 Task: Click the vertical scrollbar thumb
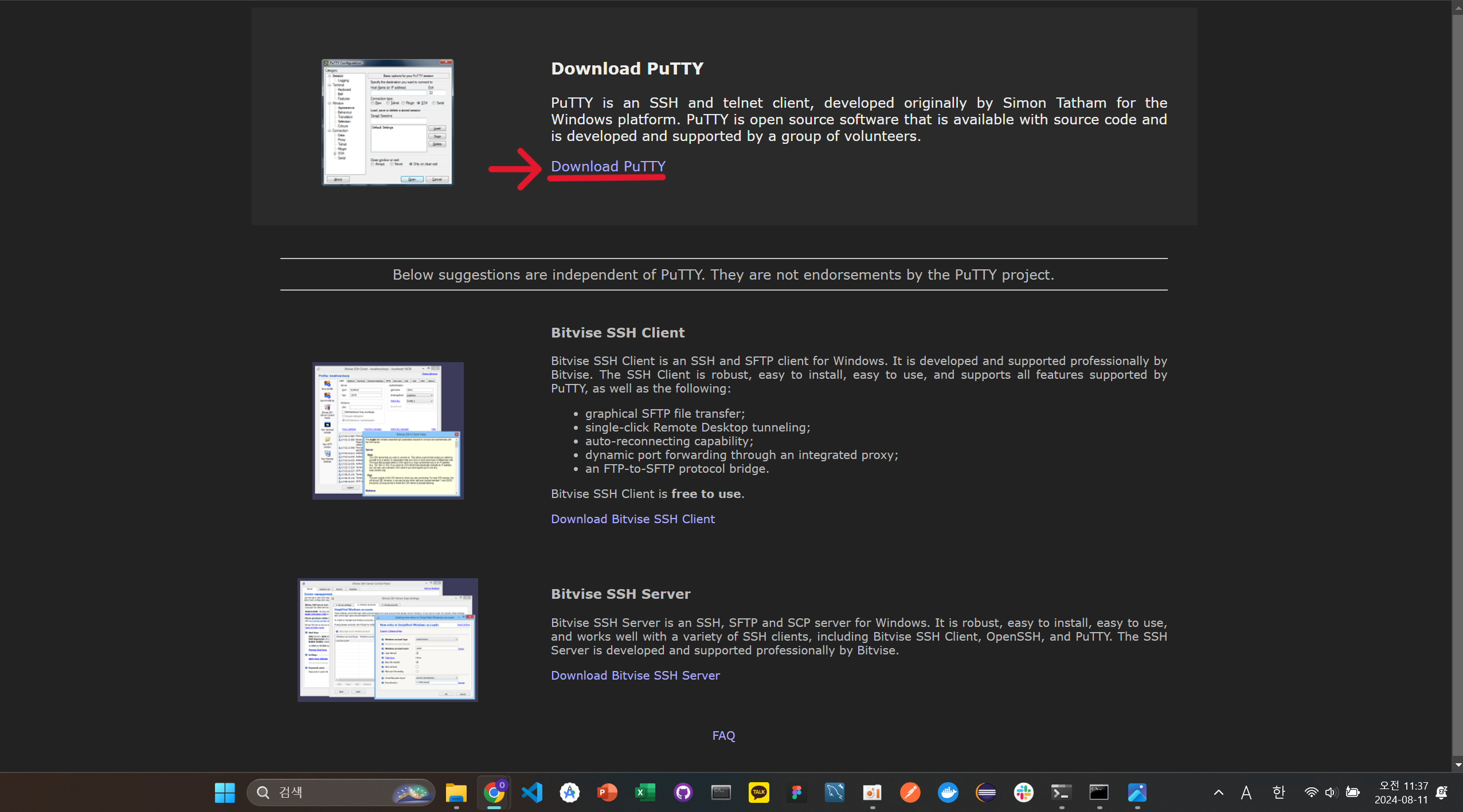1458,384
